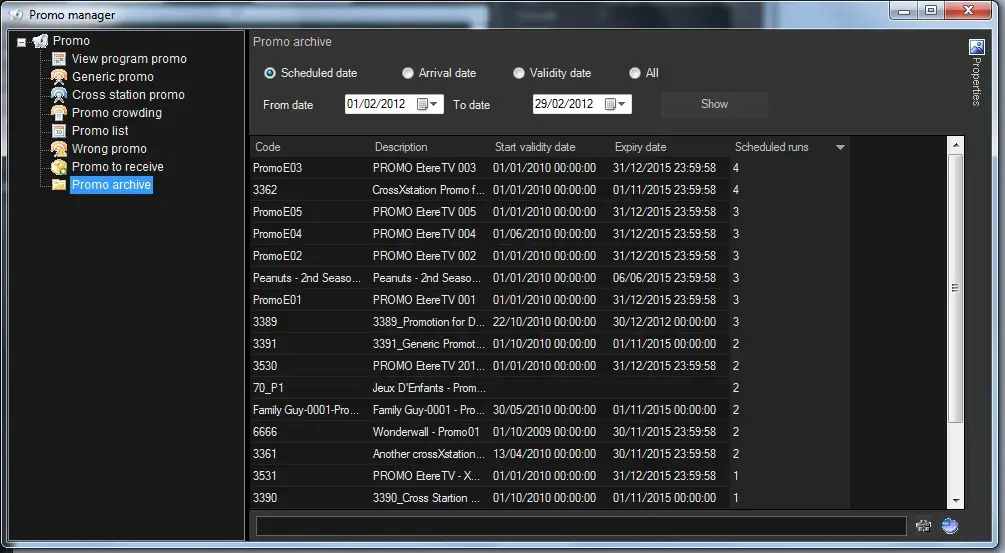The image size is (1005, 553).
Task: Select the Arrival date radio option
Action: (x=408, y=73)
